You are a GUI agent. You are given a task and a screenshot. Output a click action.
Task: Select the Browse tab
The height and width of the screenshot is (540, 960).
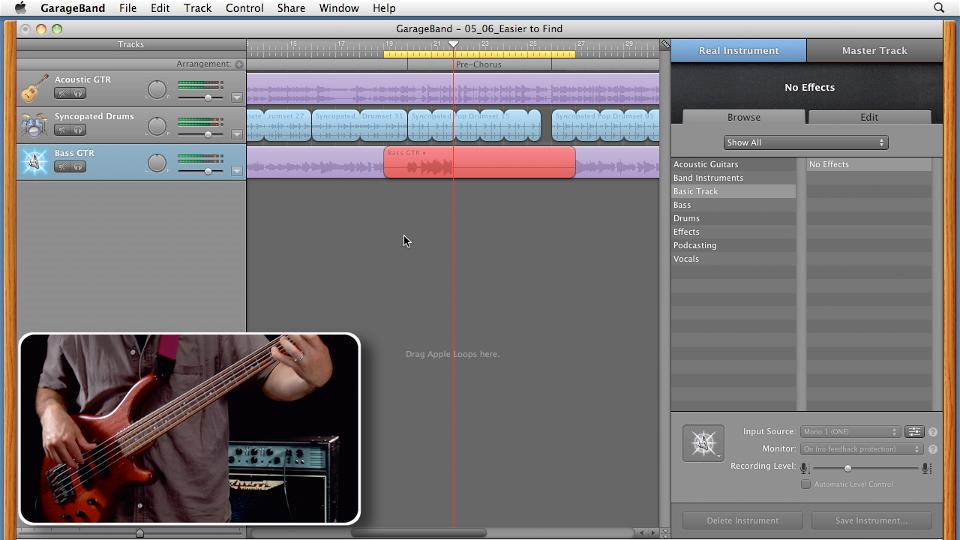[x=744, y=117]
